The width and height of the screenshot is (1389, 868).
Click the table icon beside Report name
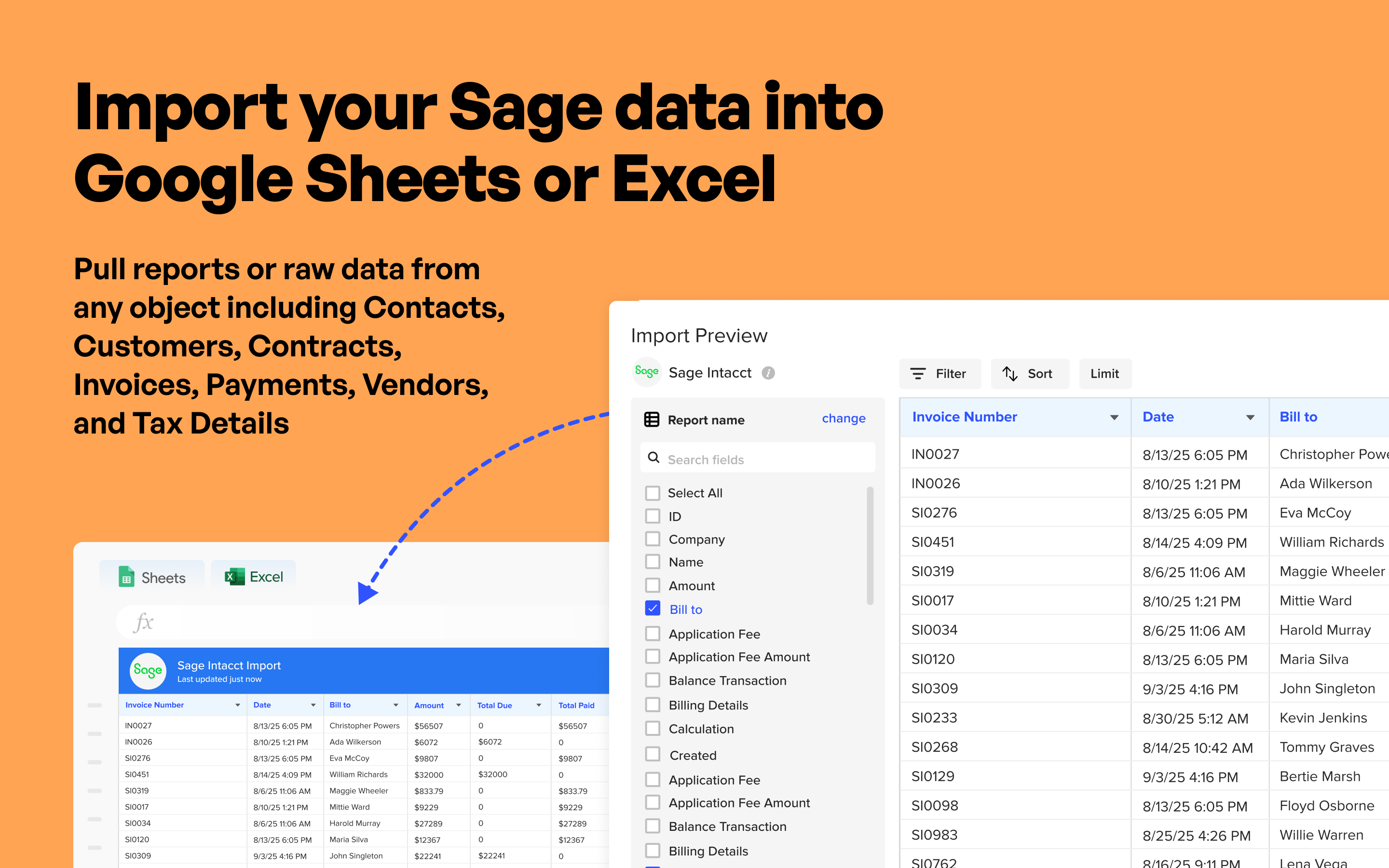click(652, 420)
